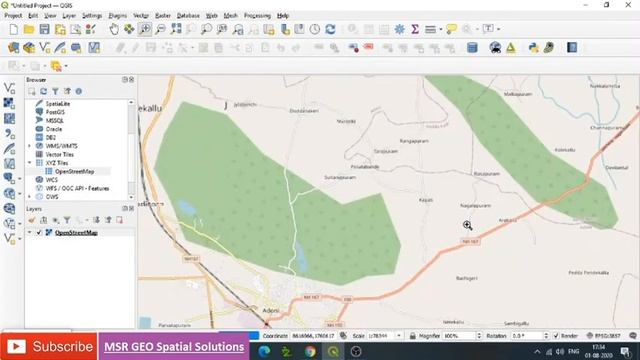The width and height of the screenshot is (640, 360).
Task: Open Statistical Summary sigma icon
Action: (415, 29)
